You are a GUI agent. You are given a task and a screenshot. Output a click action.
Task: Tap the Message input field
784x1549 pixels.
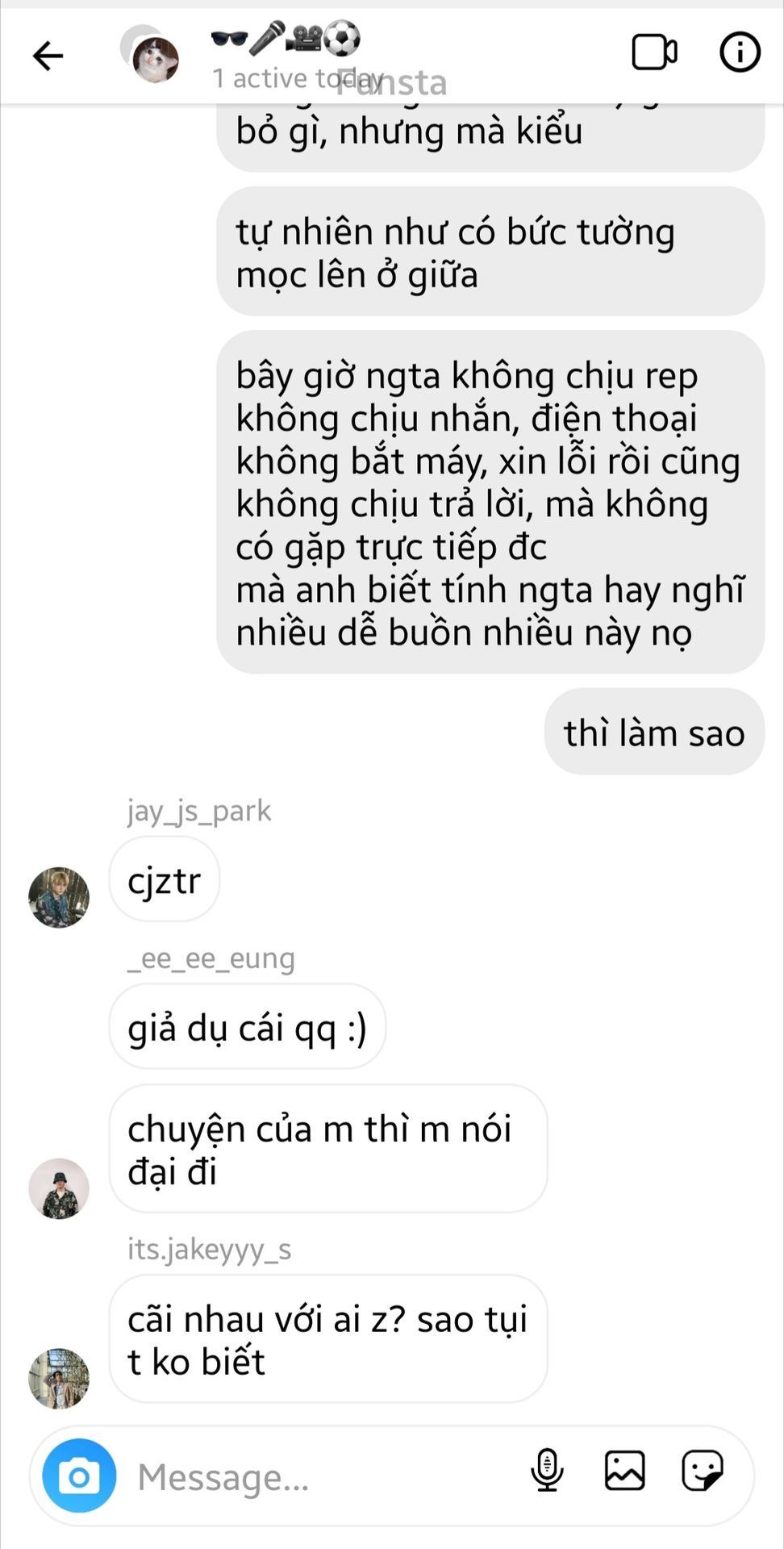click(x=323, y=1476)
